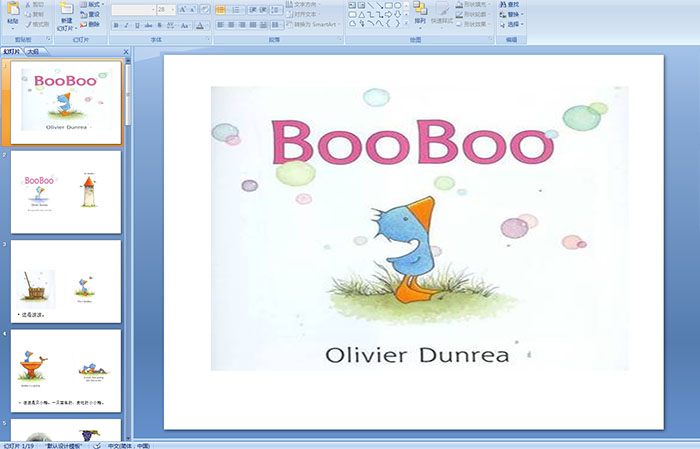Open the Line Spacing dropdown
This screenshot has width=700, height=449.
277,9
